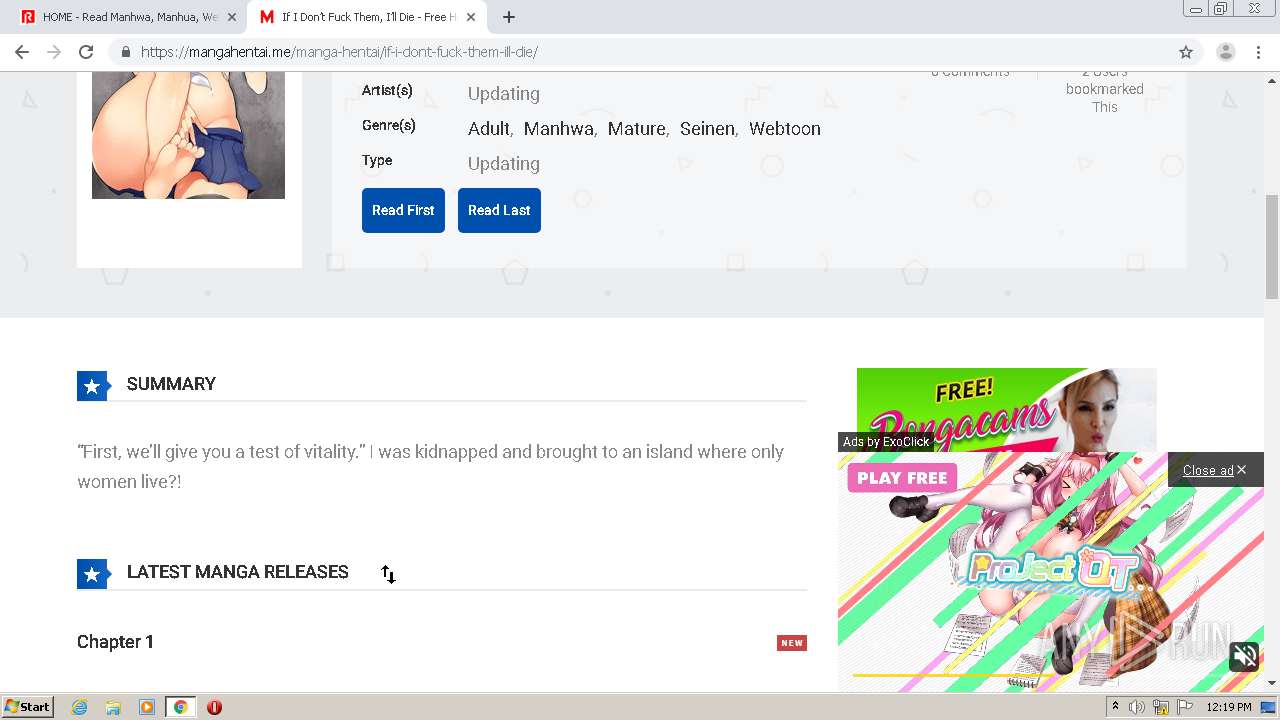Click the NEW badge beside Chapter 1

(792, 643)
